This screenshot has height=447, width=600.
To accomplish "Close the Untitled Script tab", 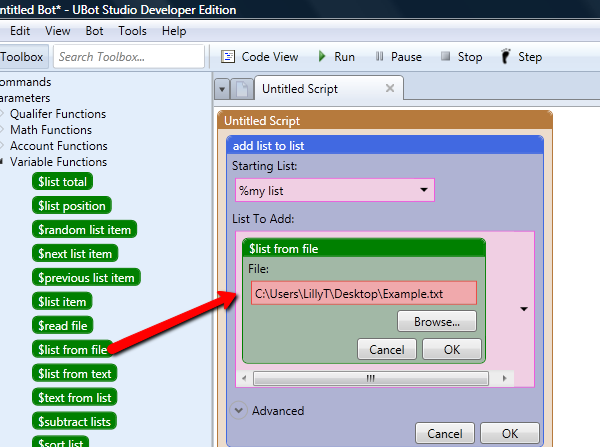I will [x=390, y=88].
